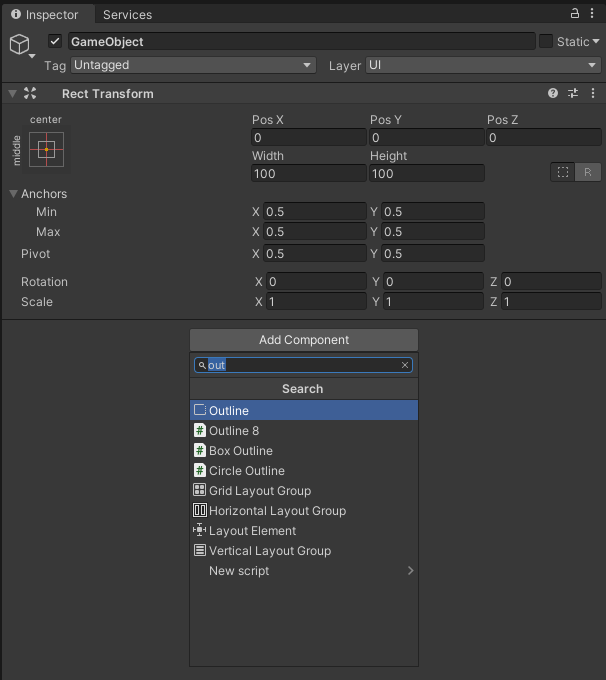Image resolution: width=606 pixels, height=680 pixels.
Task: Open the anchor presets box
Action: click(46, 150)
